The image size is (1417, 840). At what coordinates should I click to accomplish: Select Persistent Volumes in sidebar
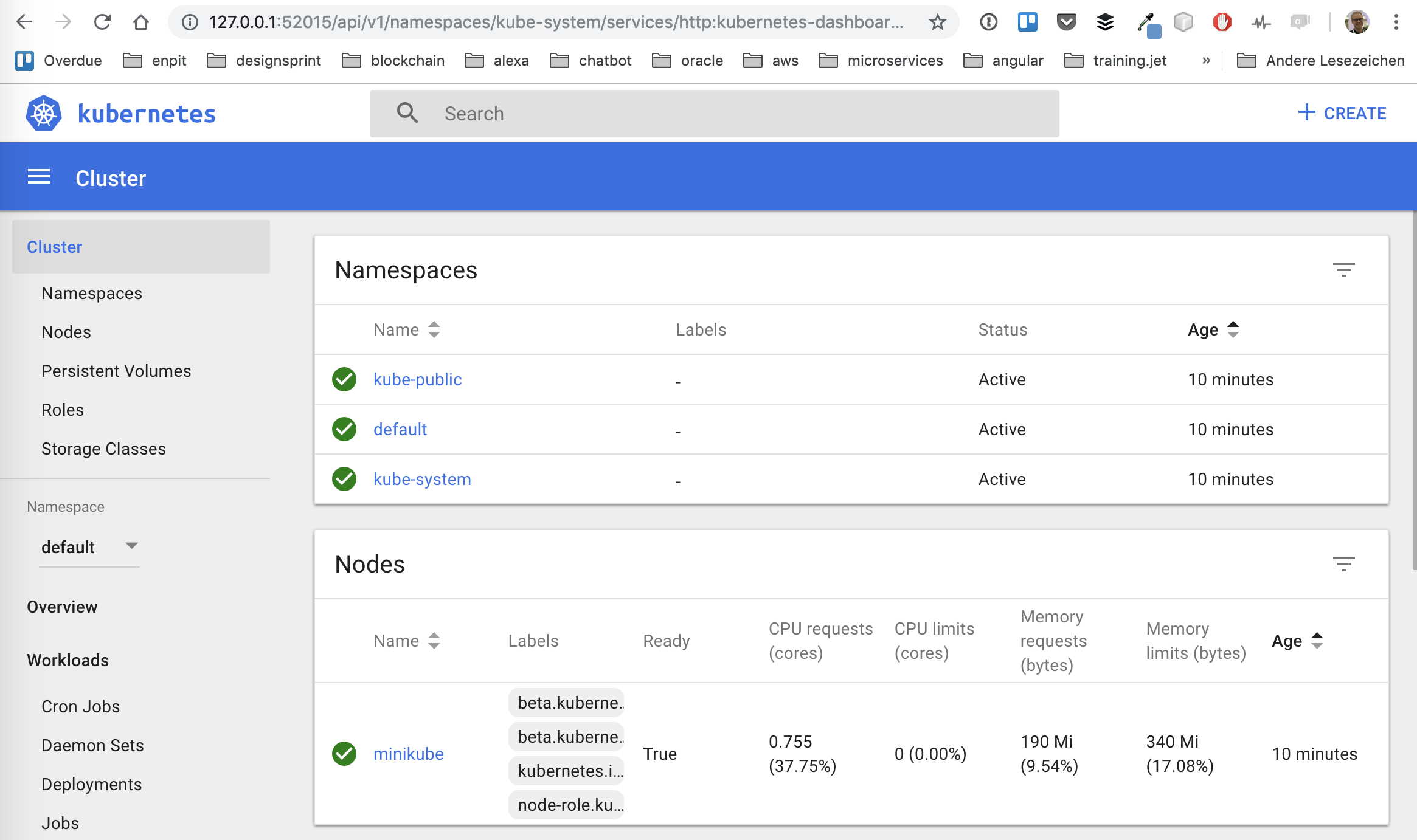tap(116, 371)
